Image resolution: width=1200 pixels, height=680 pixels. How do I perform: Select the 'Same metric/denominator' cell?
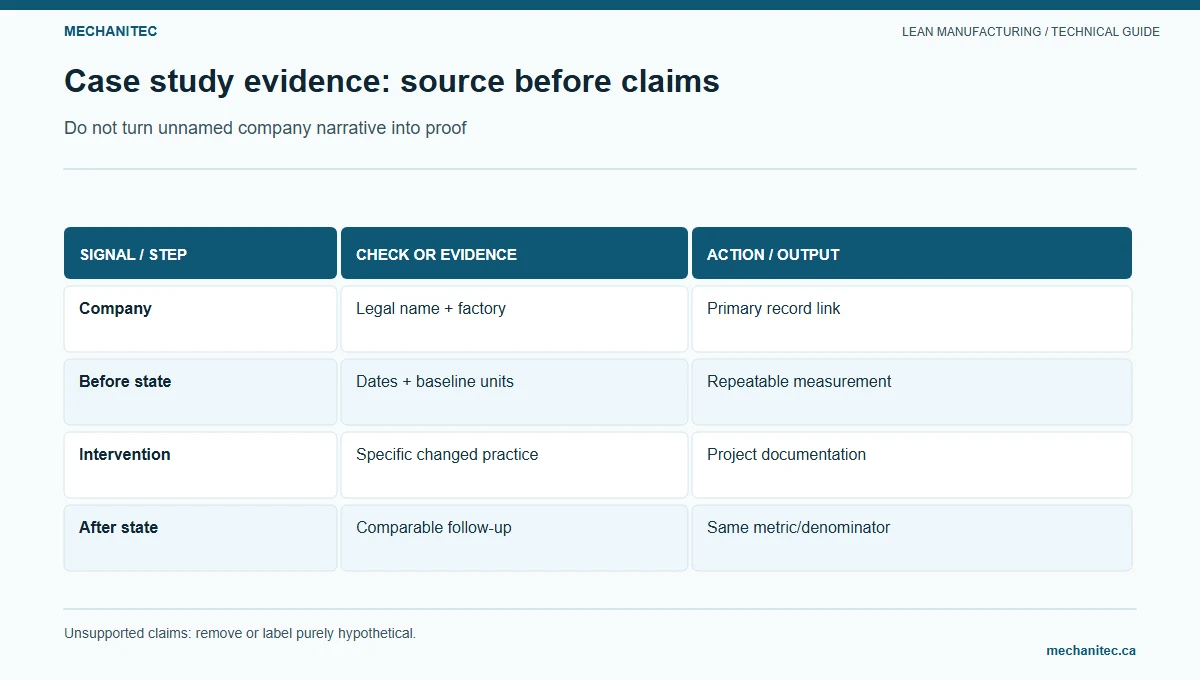click(x=912, y=538)
